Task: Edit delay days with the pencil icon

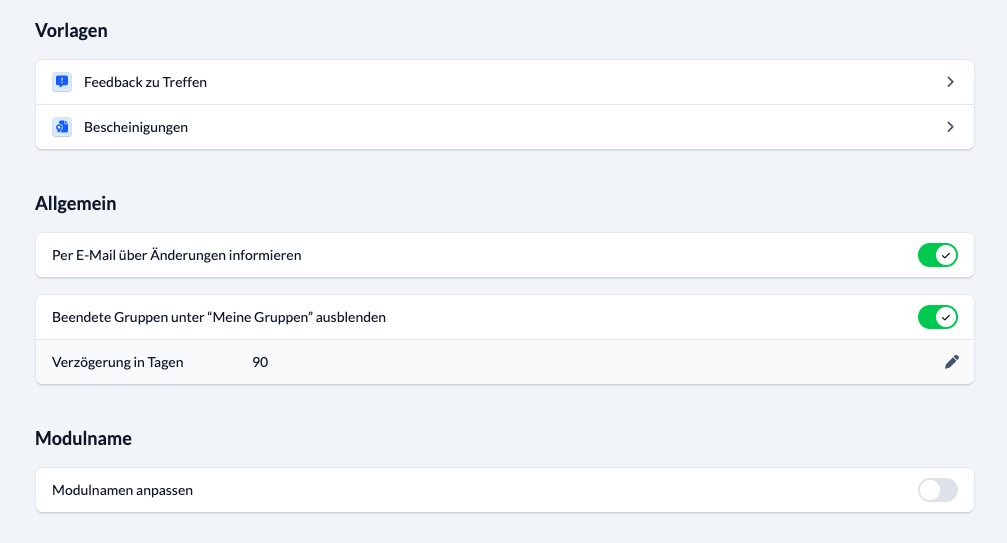Action: pos(951,362)
